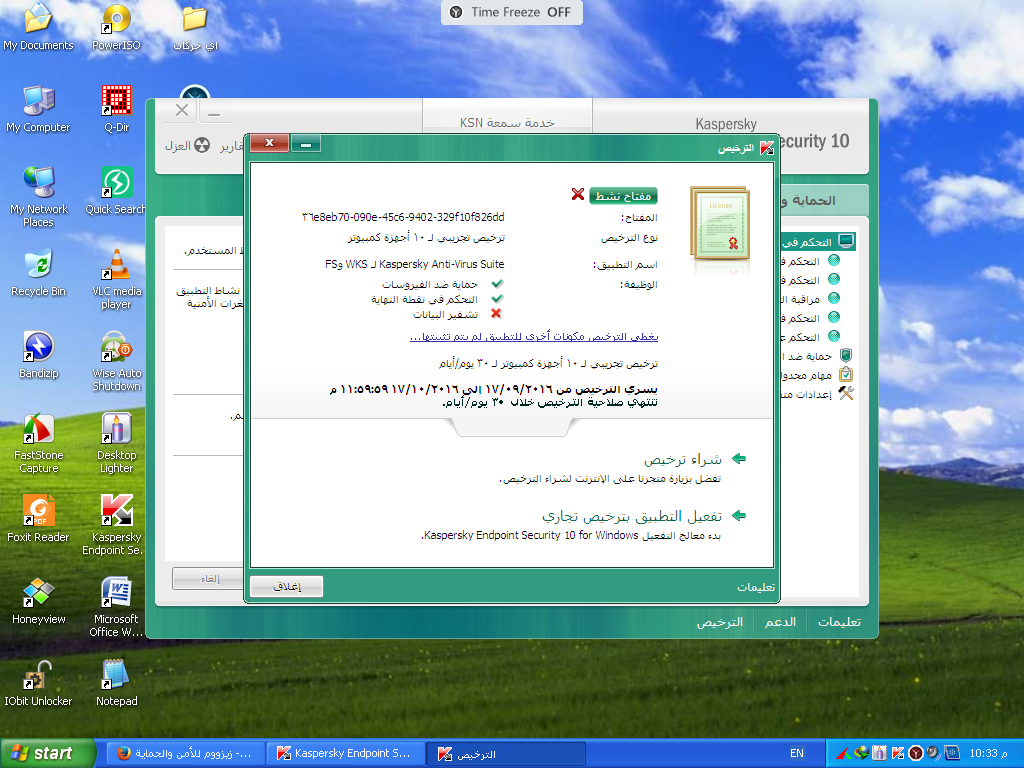Click the license key GUID text
This screenshot has width=1024, height=768.
pyautogui.click(x=403, y=217)
